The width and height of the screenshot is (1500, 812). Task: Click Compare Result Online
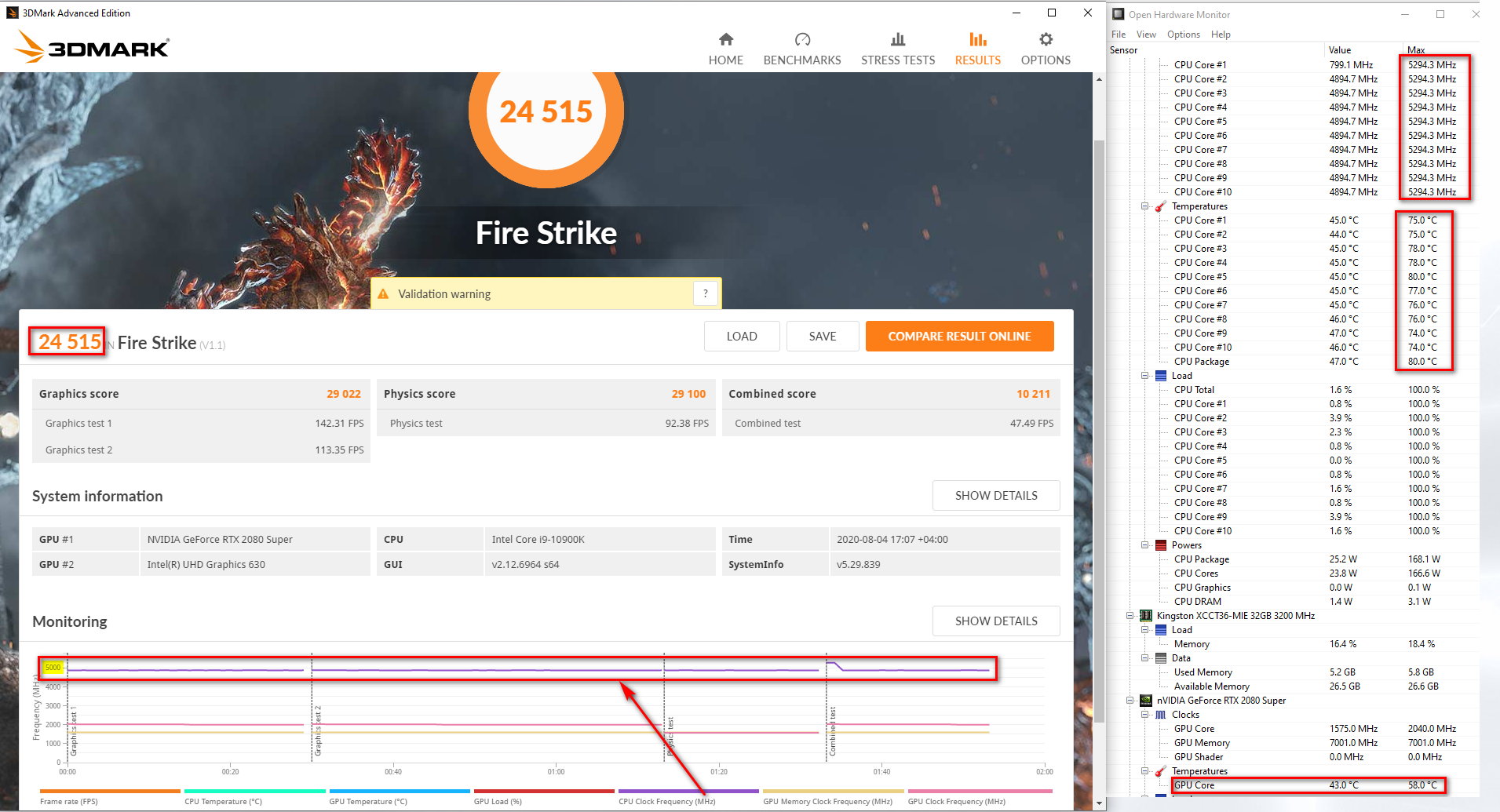959,337
